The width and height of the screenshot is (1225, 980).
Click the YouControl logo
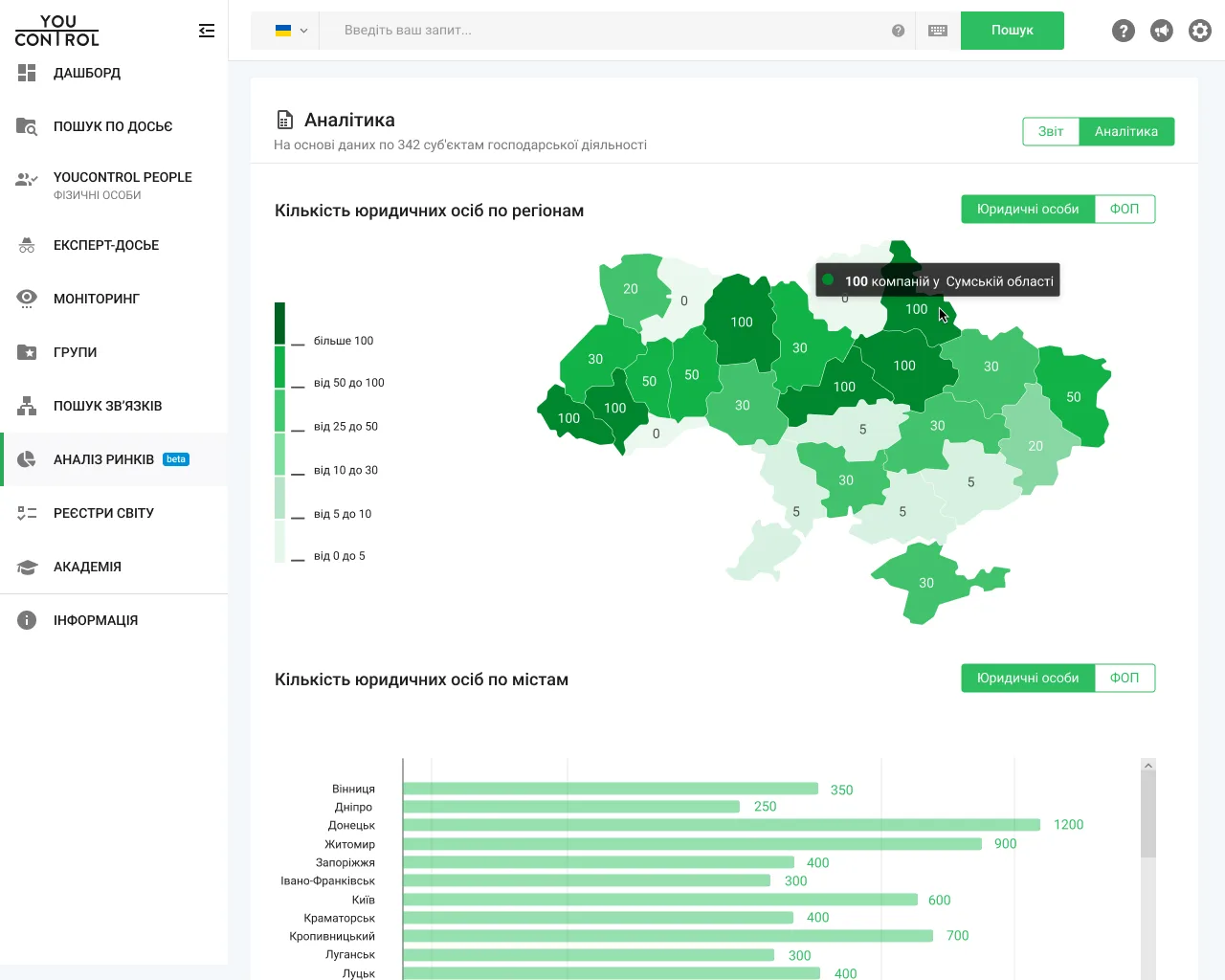tap(57, 31)
